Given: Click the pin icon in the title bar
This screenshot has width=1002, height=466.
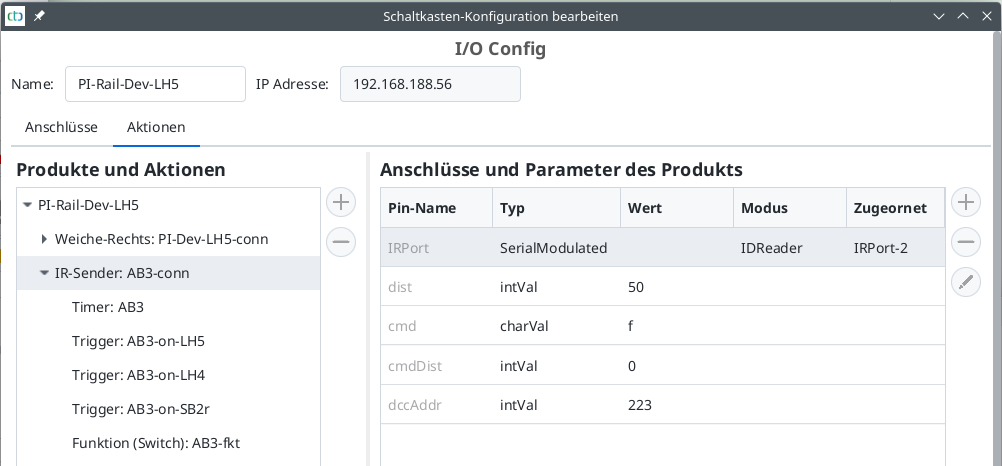Looking at the screenshot, I should 39,17.
